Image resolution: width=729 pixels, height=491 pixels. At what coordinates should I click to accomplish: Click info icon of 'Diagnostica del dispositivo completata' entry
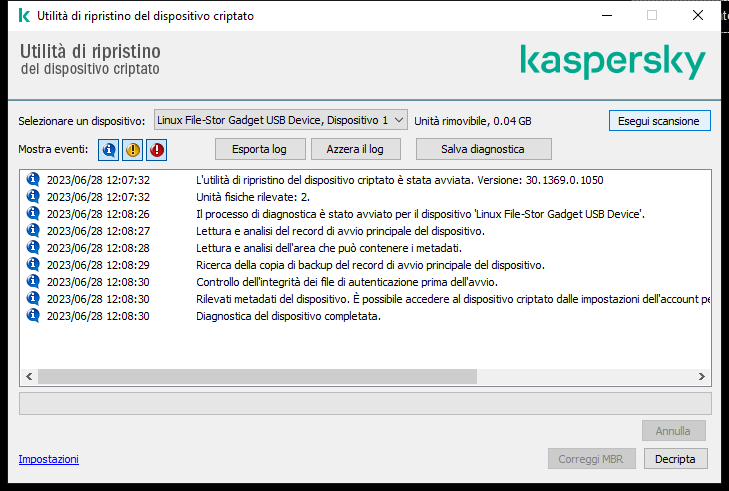[33, 316]
